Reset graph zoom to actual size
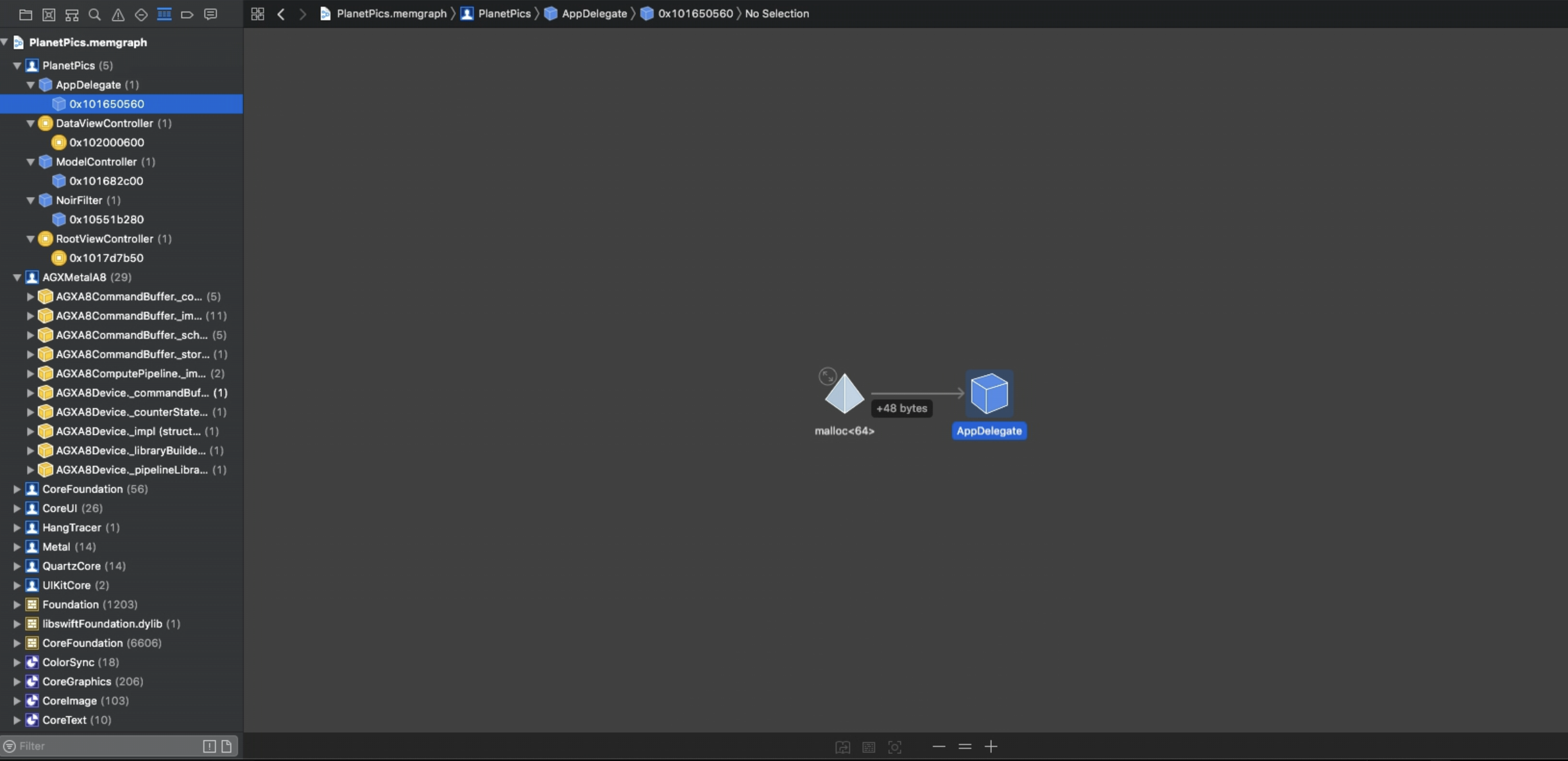This screenshot has width=1568, height=761. 964,746
